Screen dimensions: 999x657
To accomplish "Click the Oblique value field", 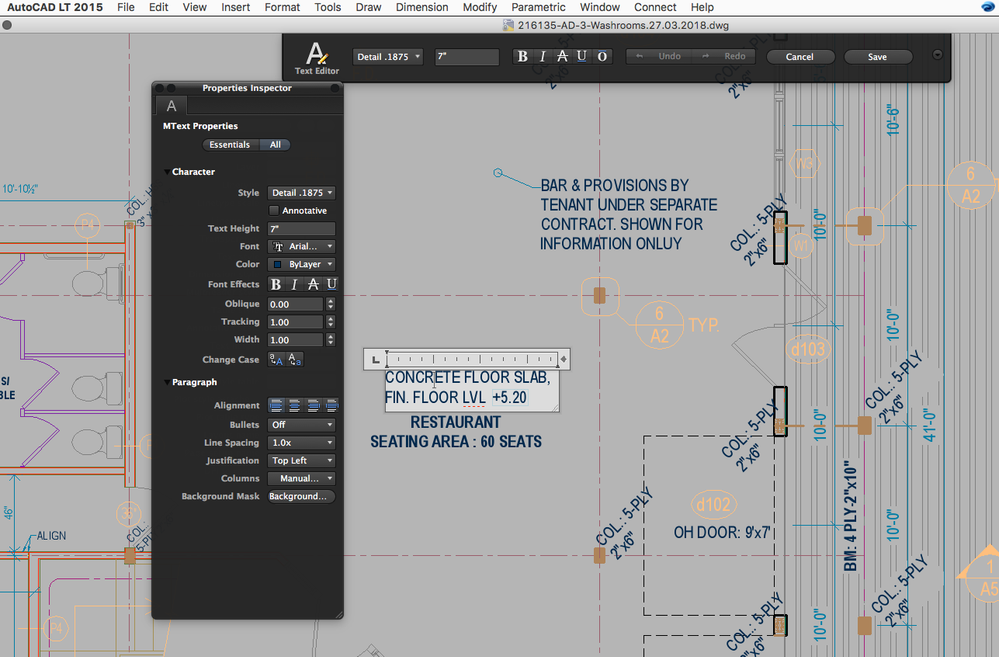I will coord(296,304).
